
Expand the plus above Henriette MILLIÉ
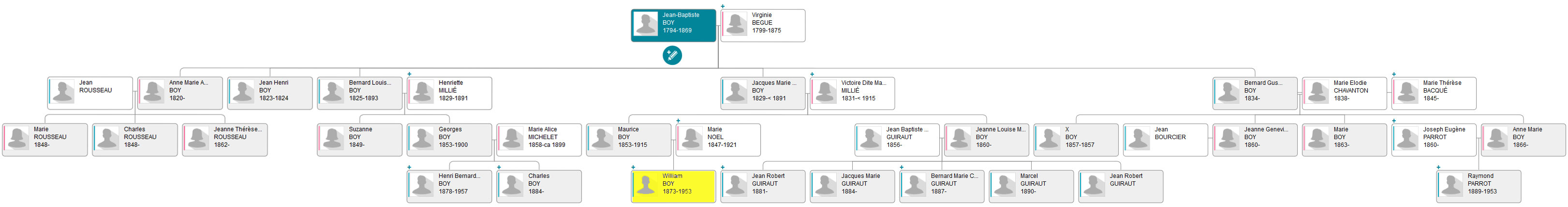pos(409,74)
